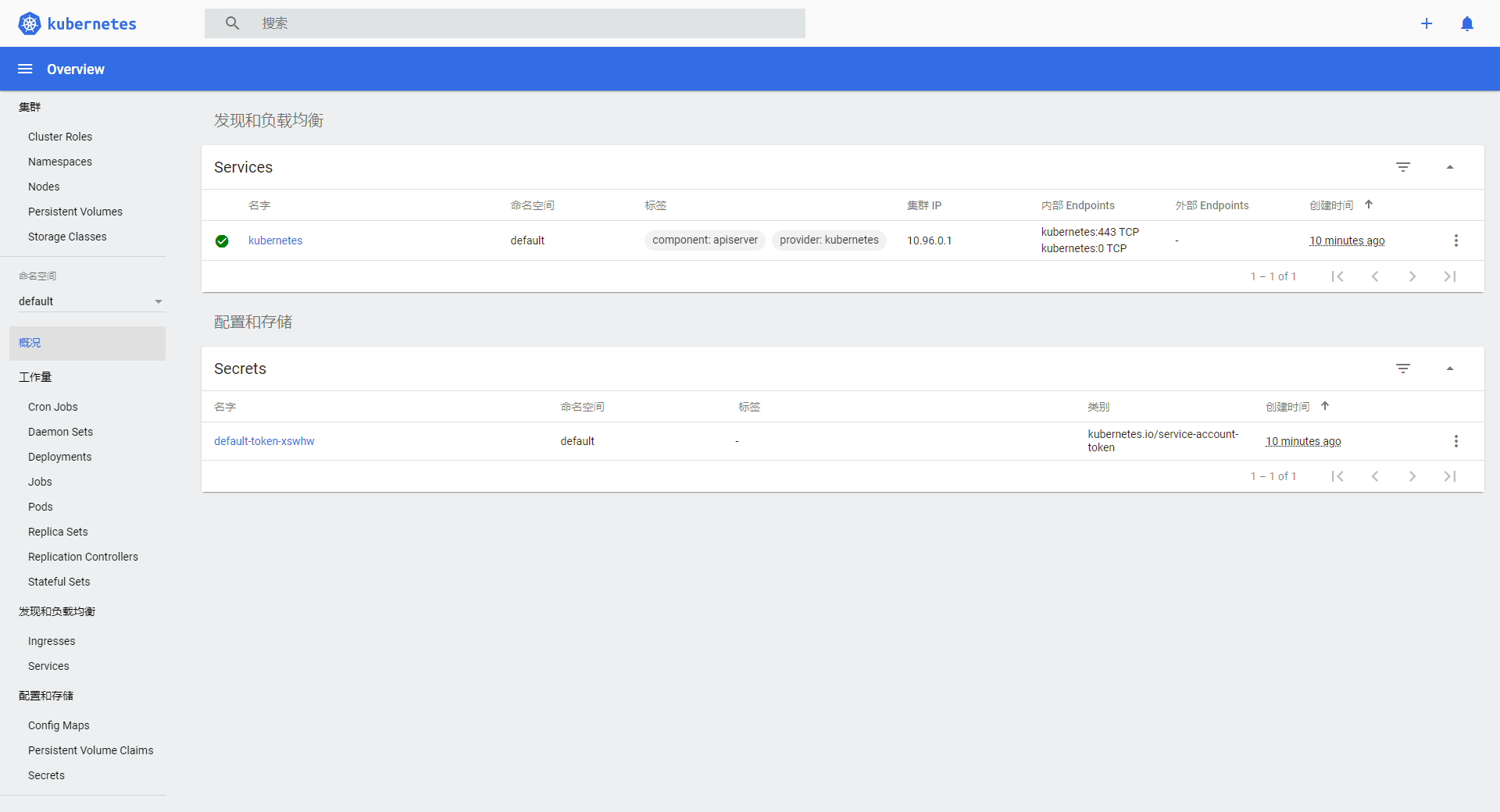Open Persistent Volume Claims in sidebar
1500x812 pixels.
pos(91,750)
